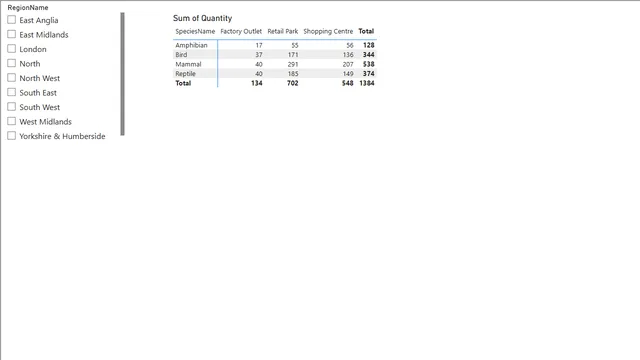640x360 pixels.
Task: Click the SpeciesName column header
Action: click(195, 31)
